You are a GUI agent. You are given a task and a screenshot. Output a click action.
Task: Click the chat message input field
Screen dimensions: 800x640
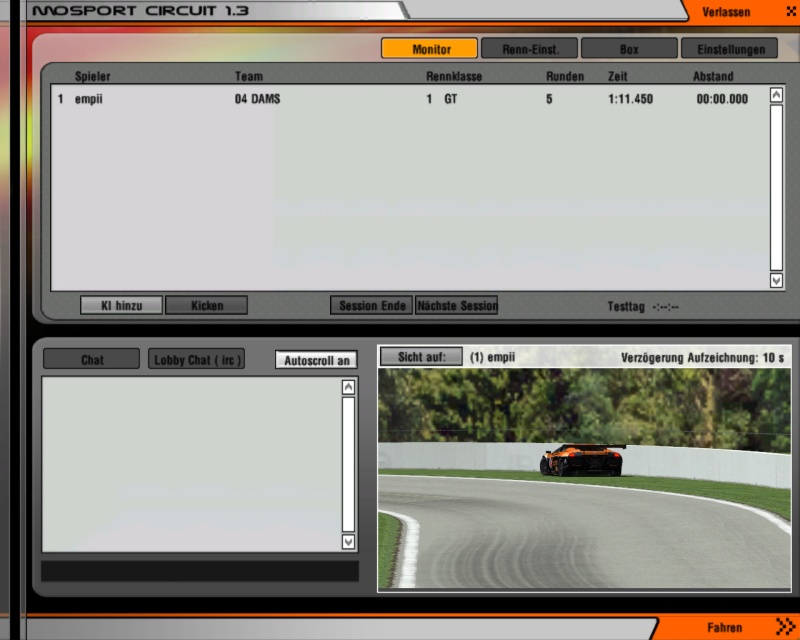pos(199,571)
